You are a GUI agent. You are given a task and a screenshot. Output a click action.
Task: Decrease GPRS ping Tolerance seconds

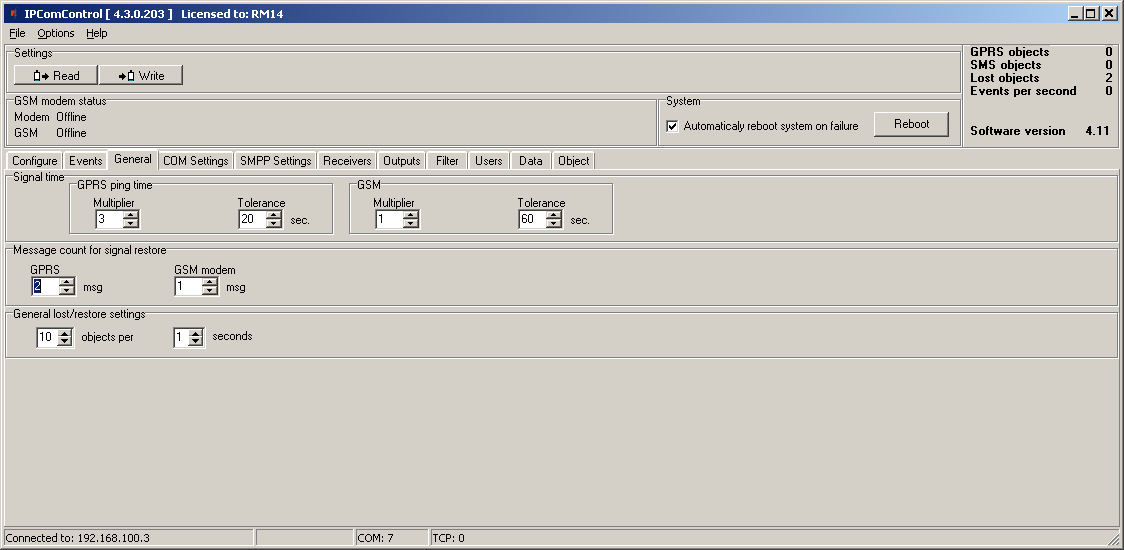[274, 224]
